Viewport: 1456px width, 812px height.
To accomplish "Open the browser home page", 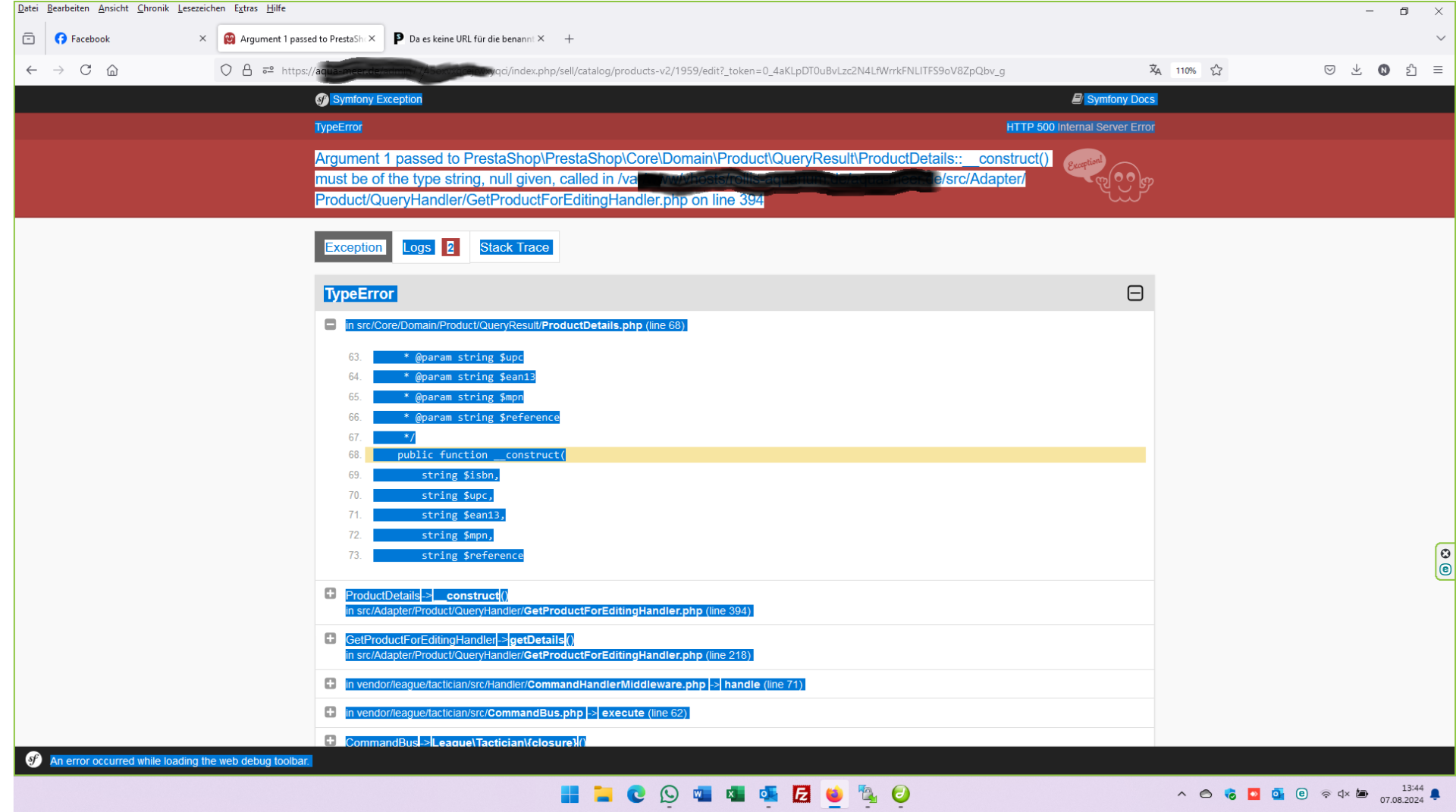I will tap(112, 70).
